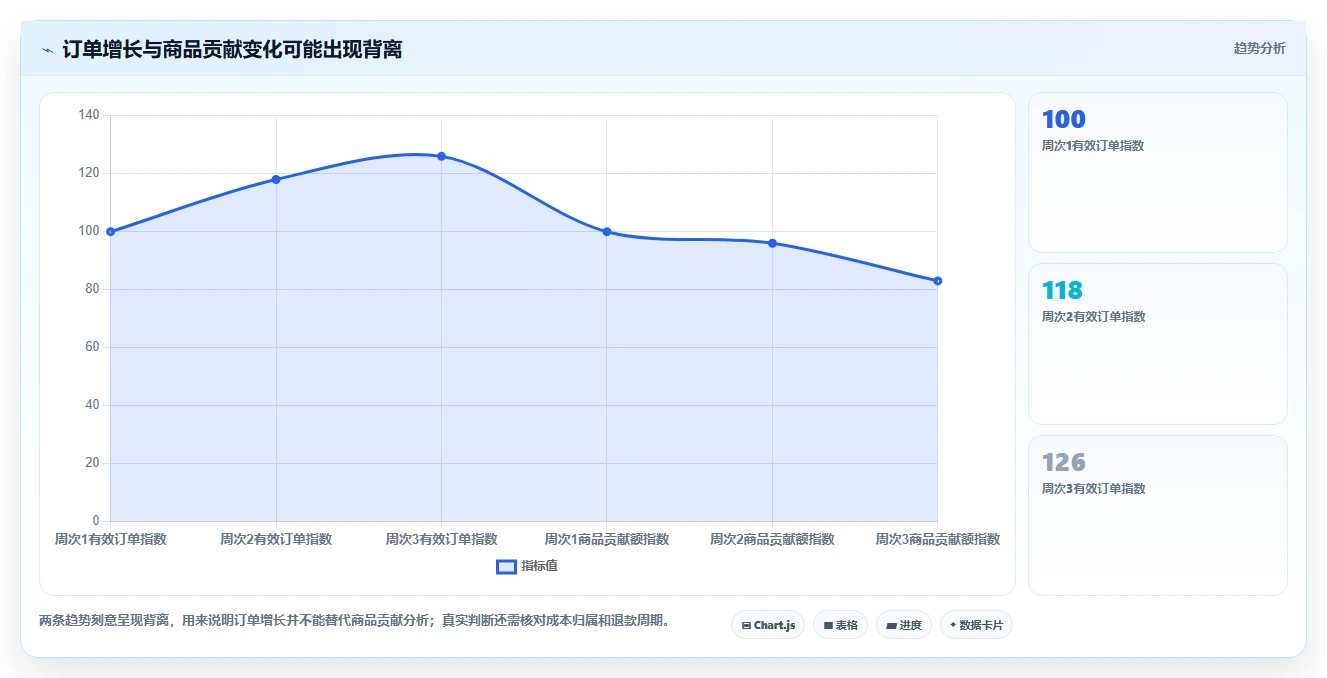Click the data point for 周次2有效订单指数
The image size is (1327, 678).
[276, 179]
